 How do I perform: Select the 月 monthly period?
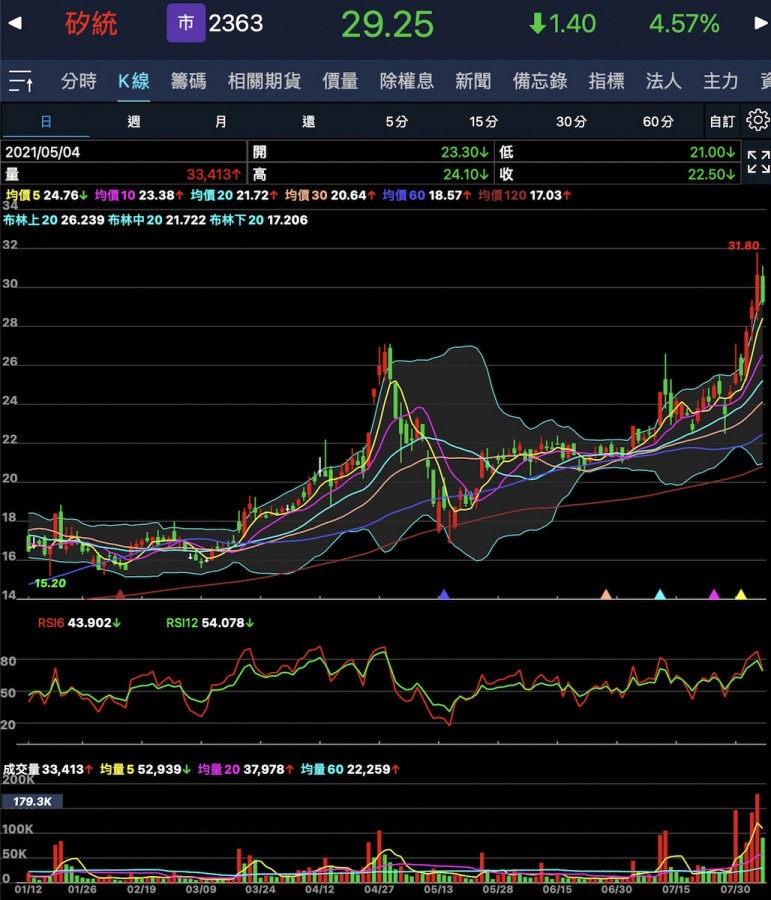[x=221, y=122]
